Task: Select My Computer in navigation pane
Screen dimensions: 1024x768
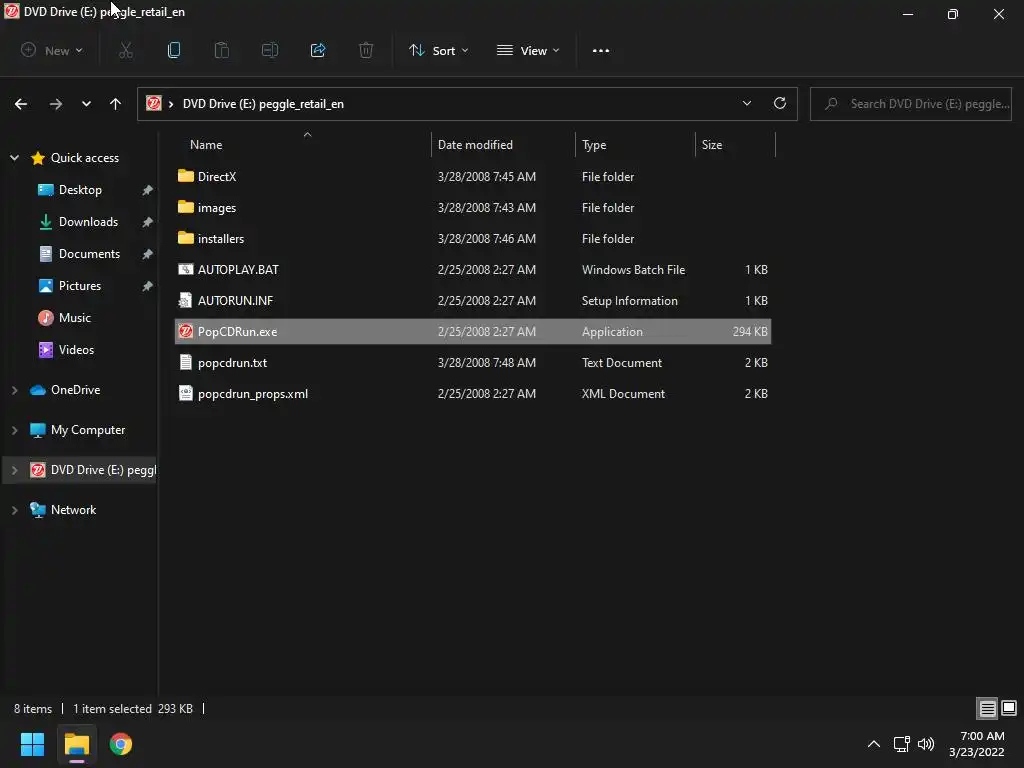Action: pos(88,430)
